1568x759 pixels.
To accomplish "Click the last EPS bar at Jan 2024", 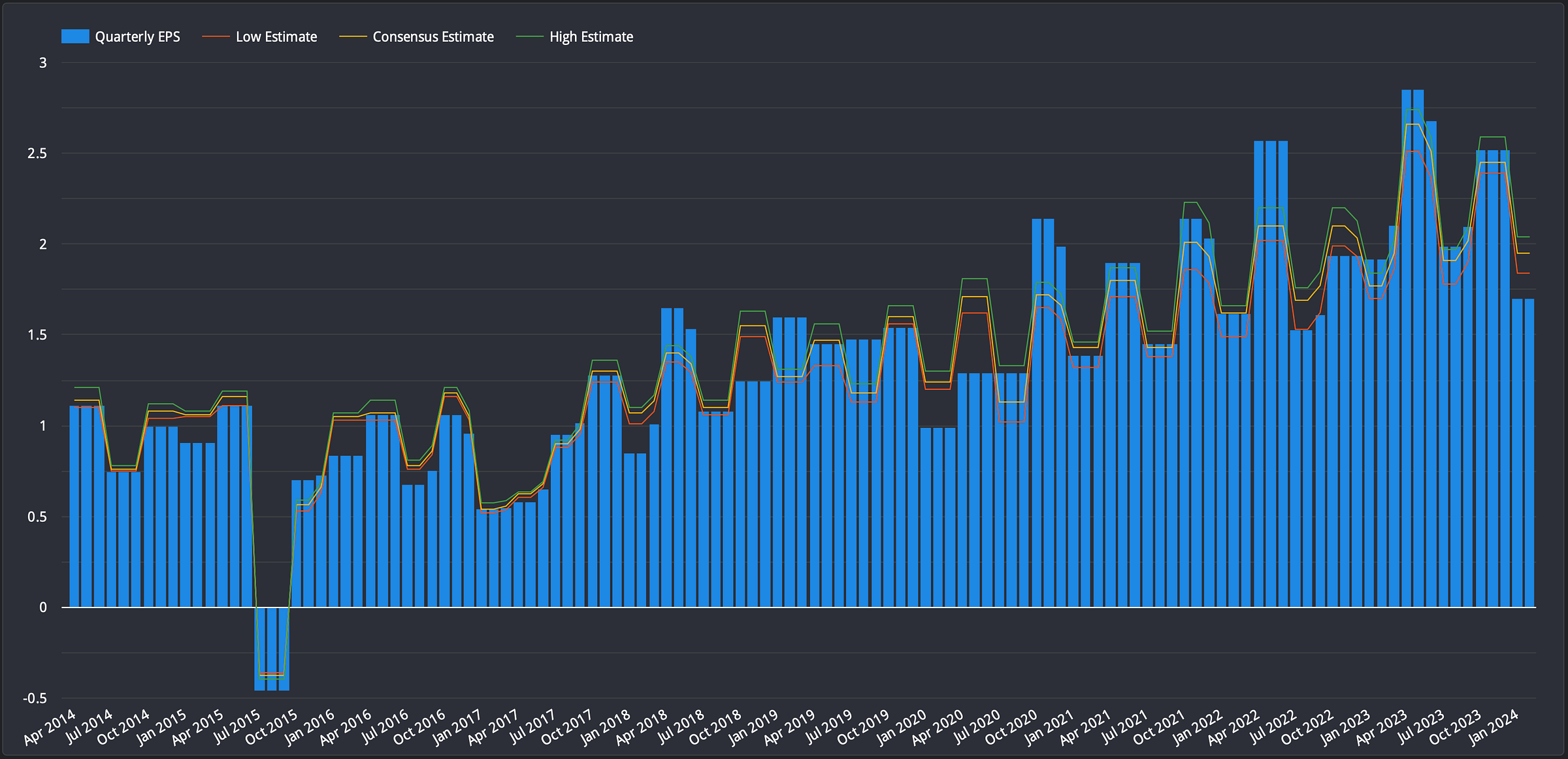I will (1529, 453).
